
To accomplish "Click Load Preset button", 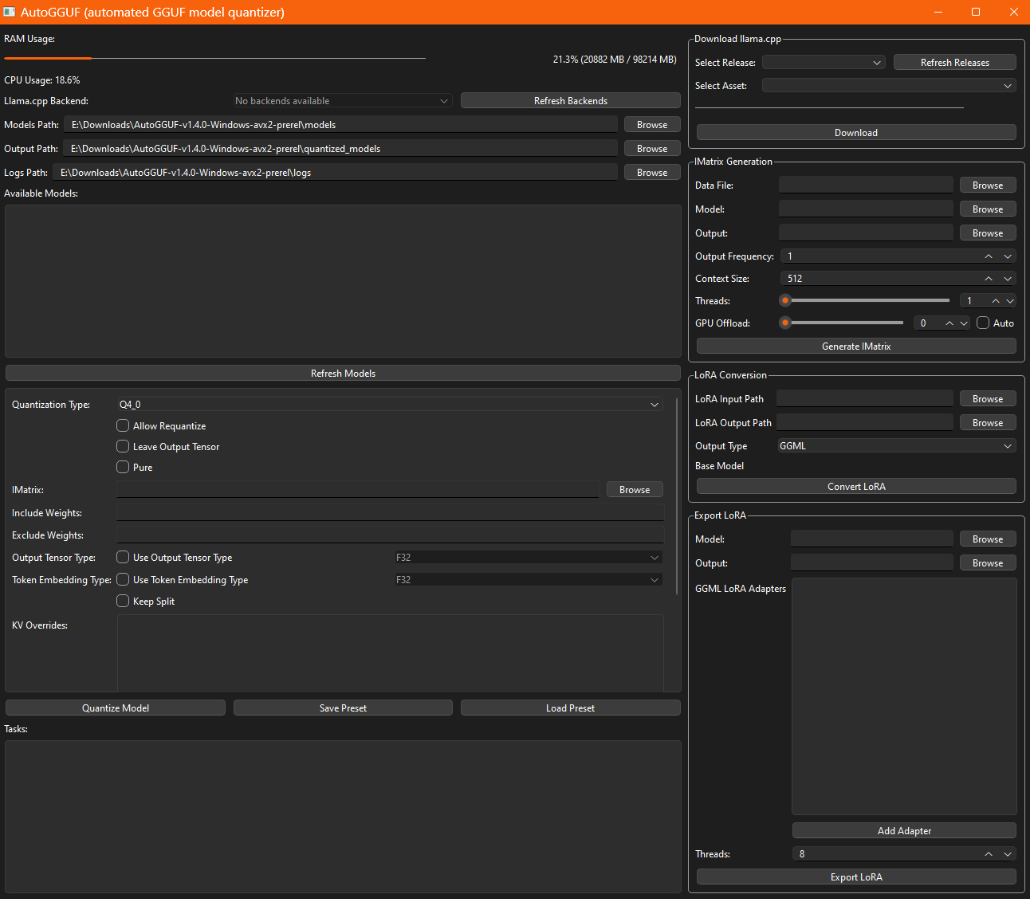I will point(570,708).
